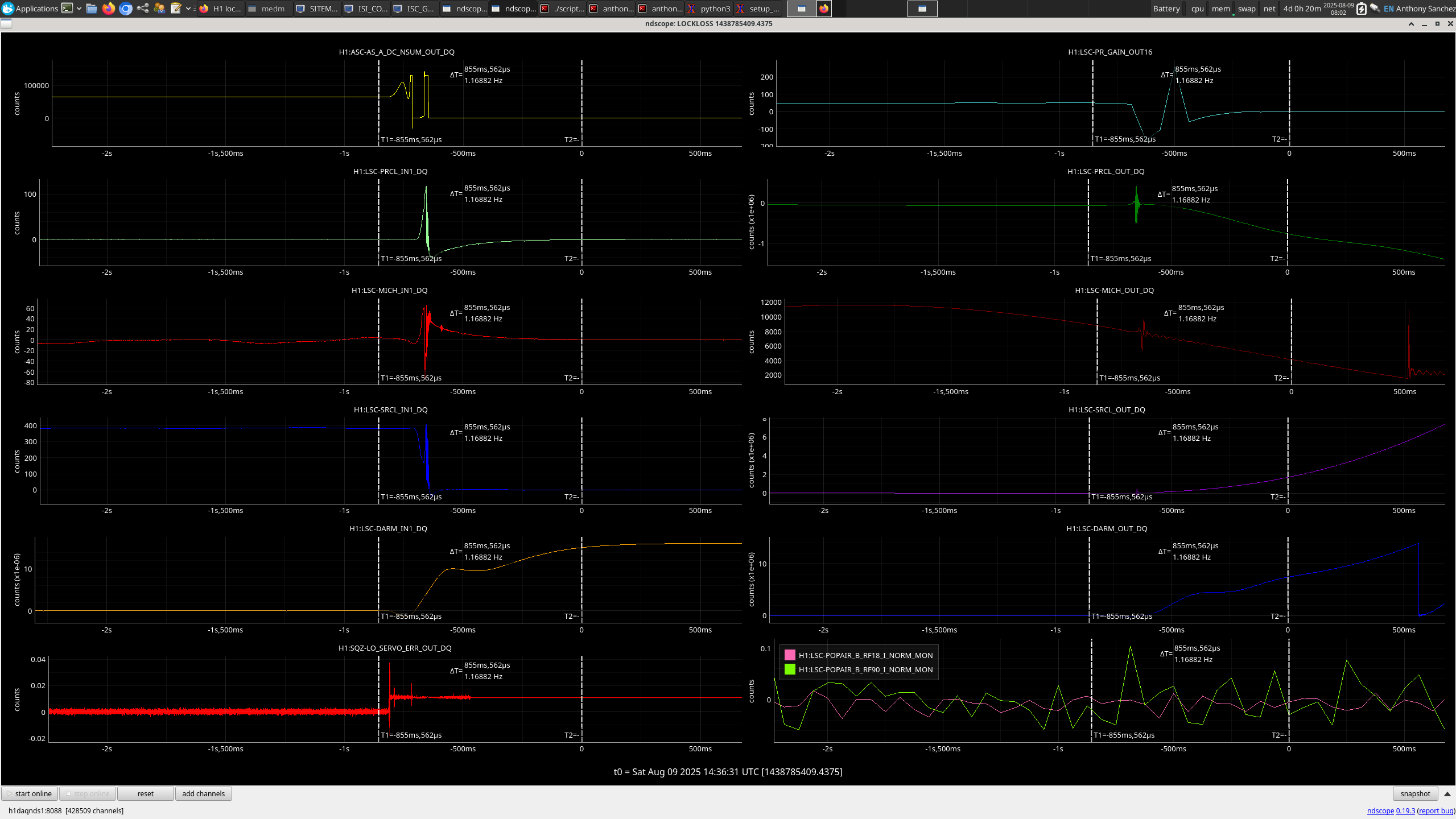Click the power manager battery icon
Viewport: 1456px width, 819px height.
(1361, 9)
